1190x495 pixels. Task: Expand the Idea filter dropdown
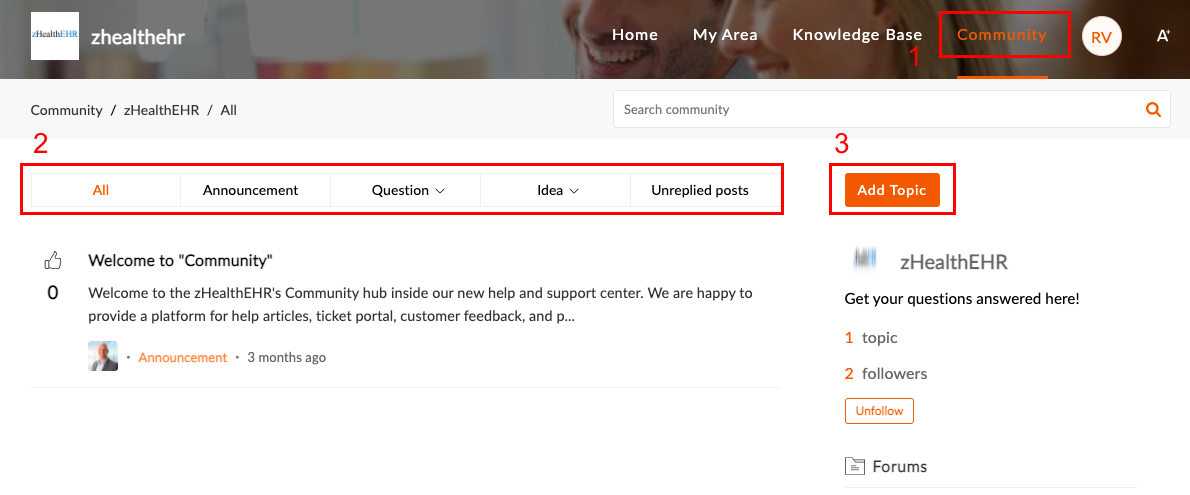coord(558,191)
